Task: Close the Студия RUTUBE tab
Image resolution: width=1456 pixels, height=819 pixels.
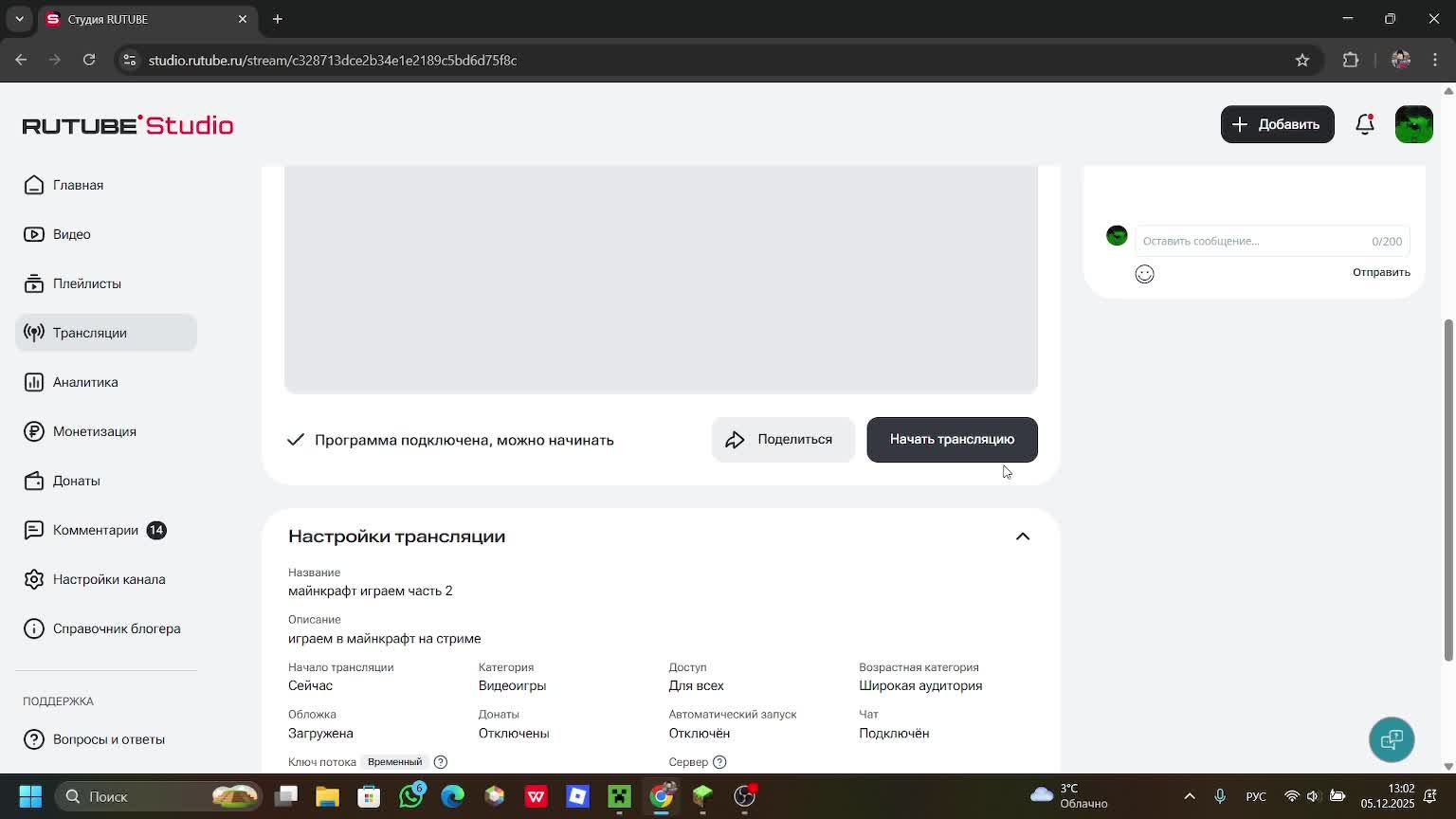Action: pyautogui.click(x=243, y=19)
